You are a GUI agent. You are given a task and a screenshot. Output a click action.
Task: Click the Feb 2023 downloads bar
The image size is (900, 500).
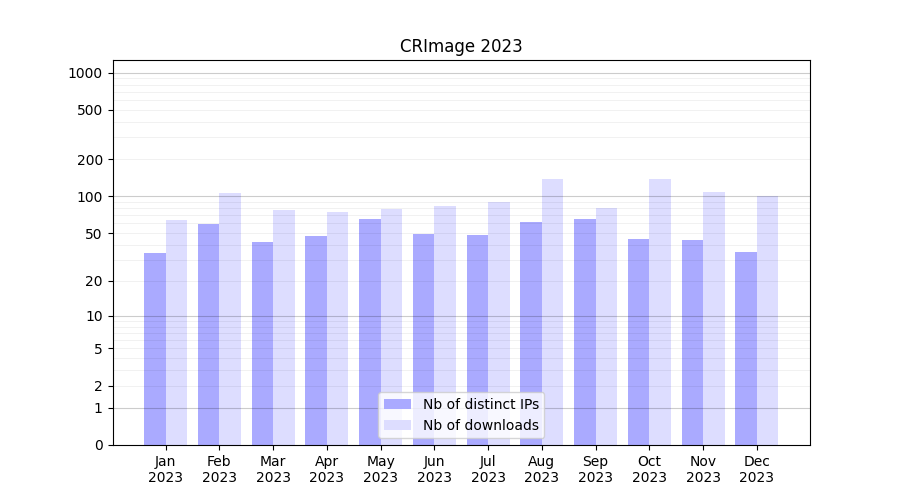coord(230,320)
